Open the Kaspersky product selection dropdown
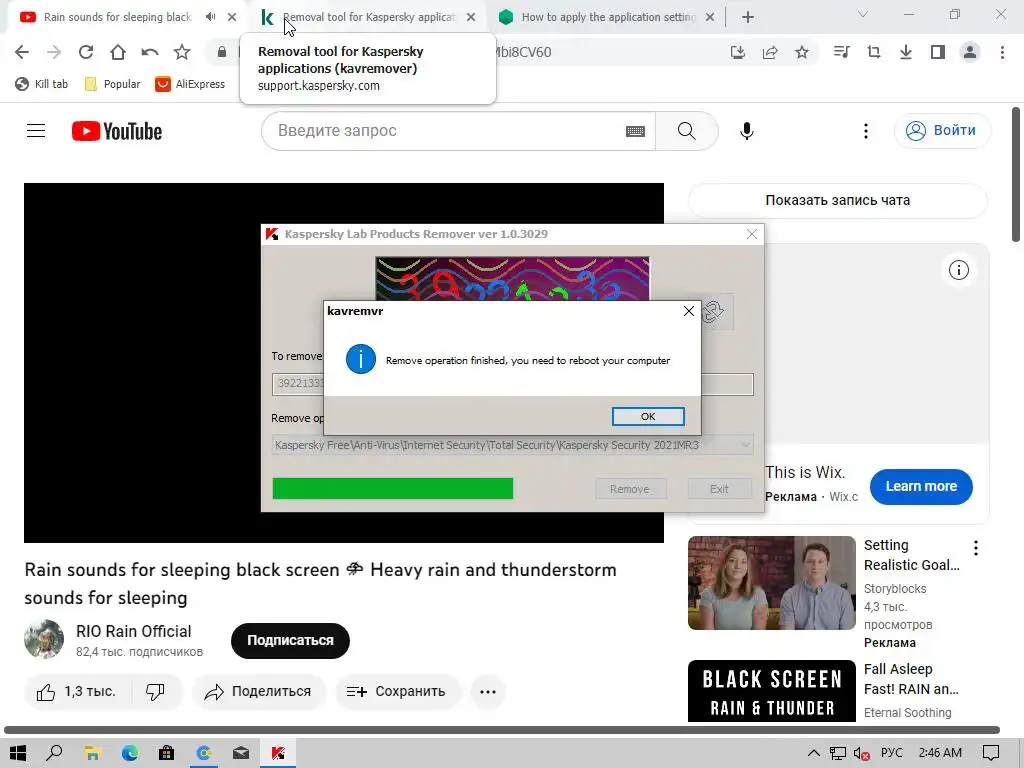The width and height of the screenshot is (1024, 768). point(513,445)
